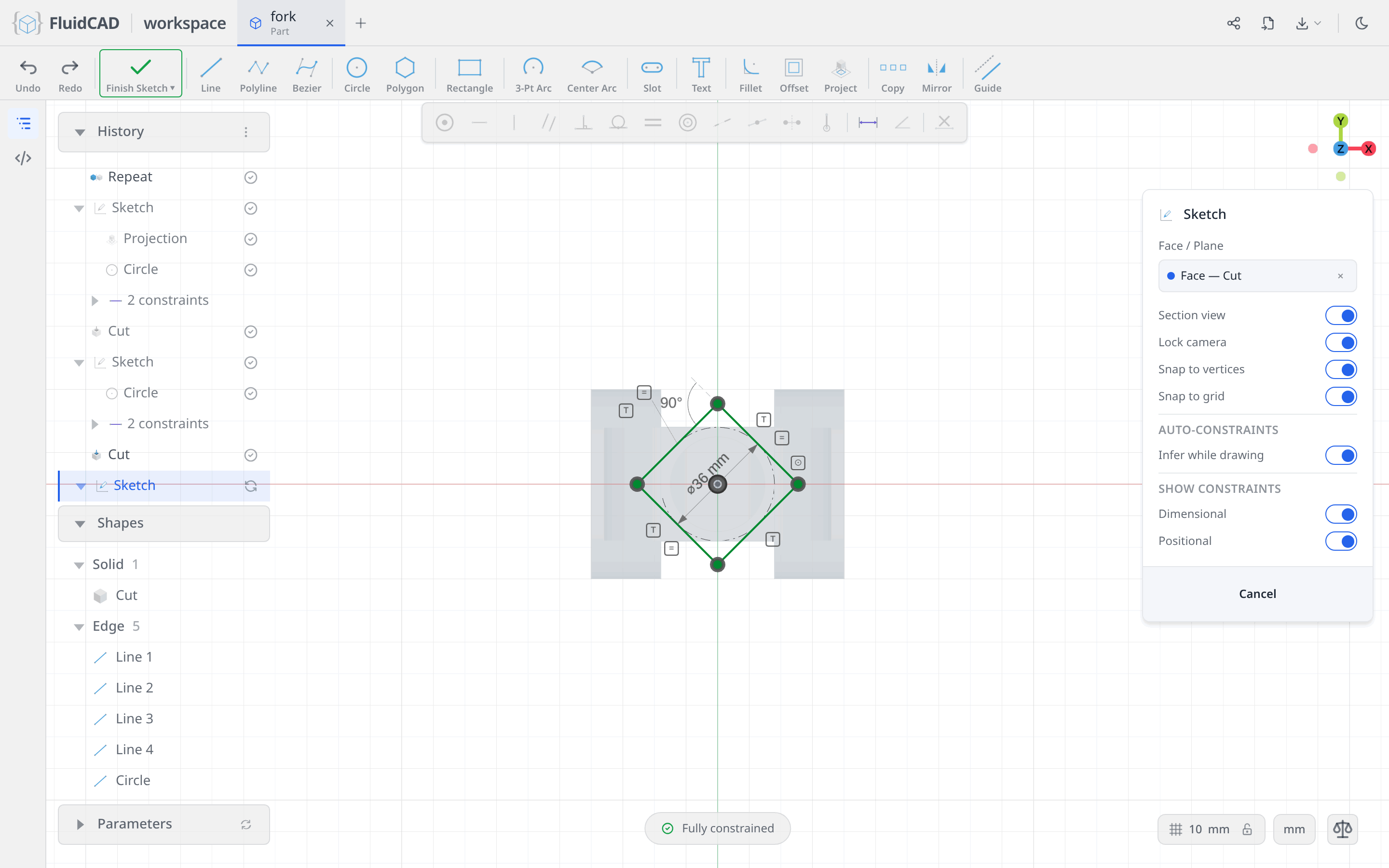The height and width of the screenshot is (868, 1389).
Task: Expand the Parameters panel
Action: point(80,825)
